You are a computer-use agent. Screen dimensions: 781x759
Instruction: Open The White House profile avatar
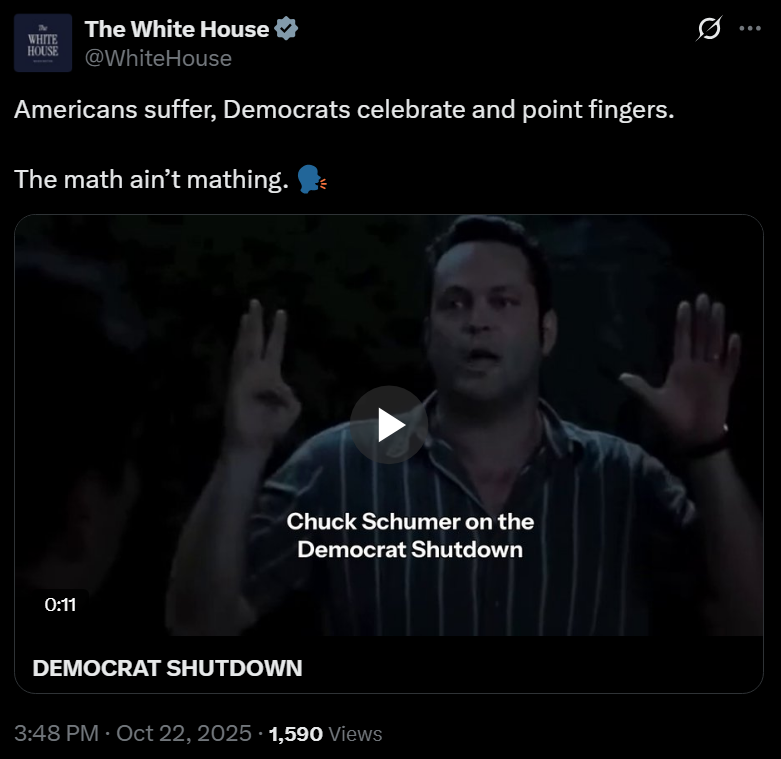tap(43, 43)
